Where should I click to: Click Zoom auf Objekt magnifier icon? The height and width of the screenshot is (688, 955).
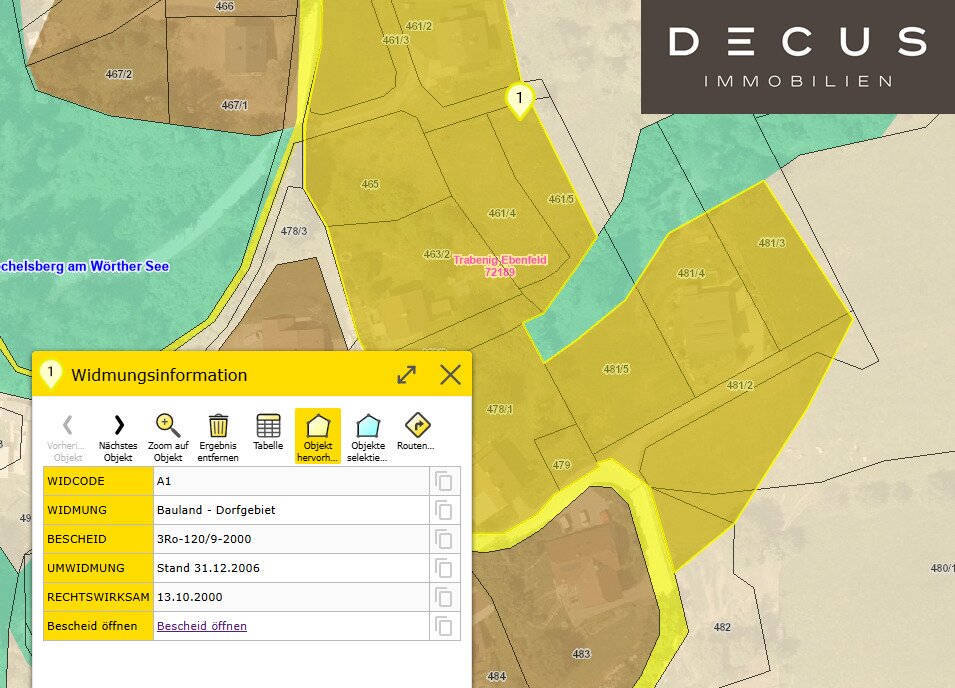click(168, 426)
